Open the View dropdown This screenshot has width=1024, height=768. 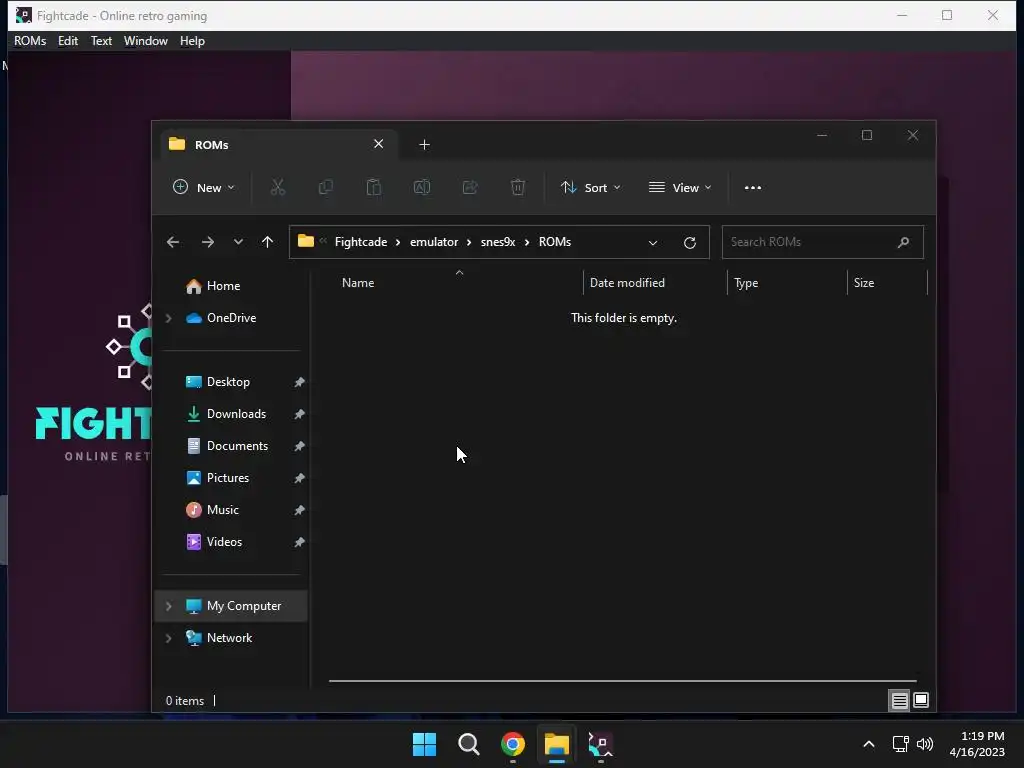coord(680,187)
